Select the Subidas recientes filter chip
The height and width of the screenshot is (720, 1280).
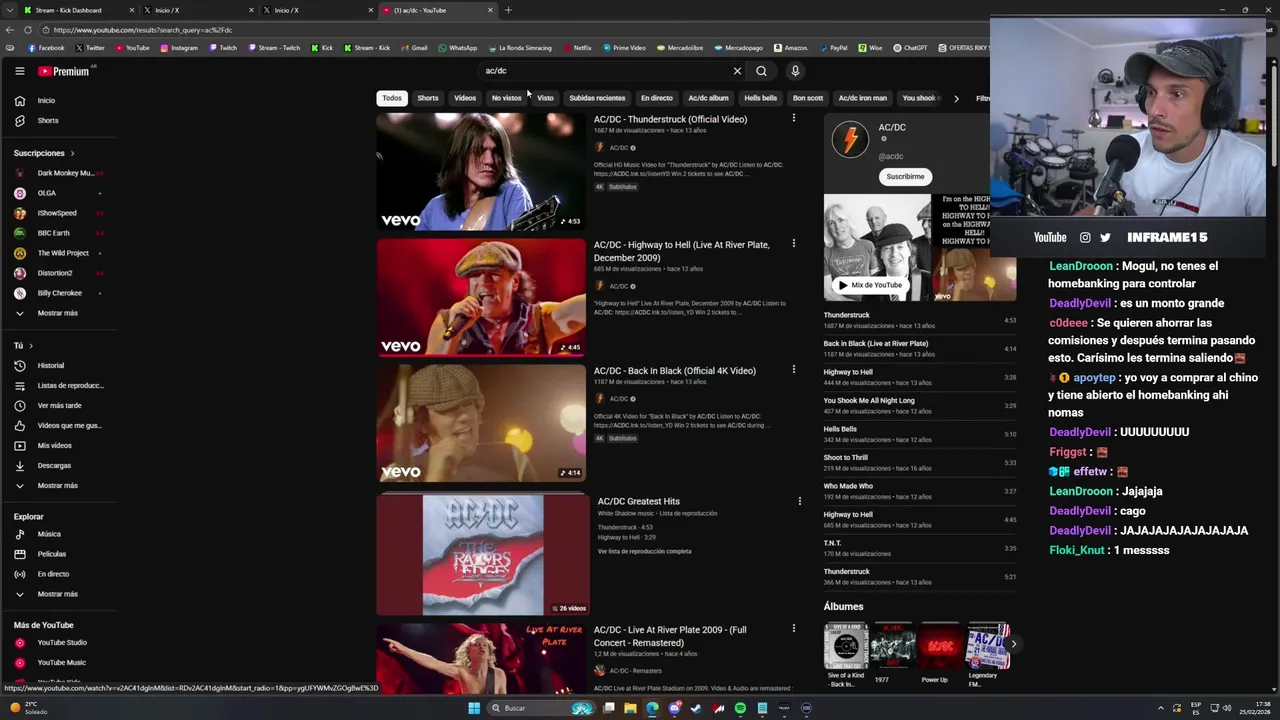pos(597,98)
